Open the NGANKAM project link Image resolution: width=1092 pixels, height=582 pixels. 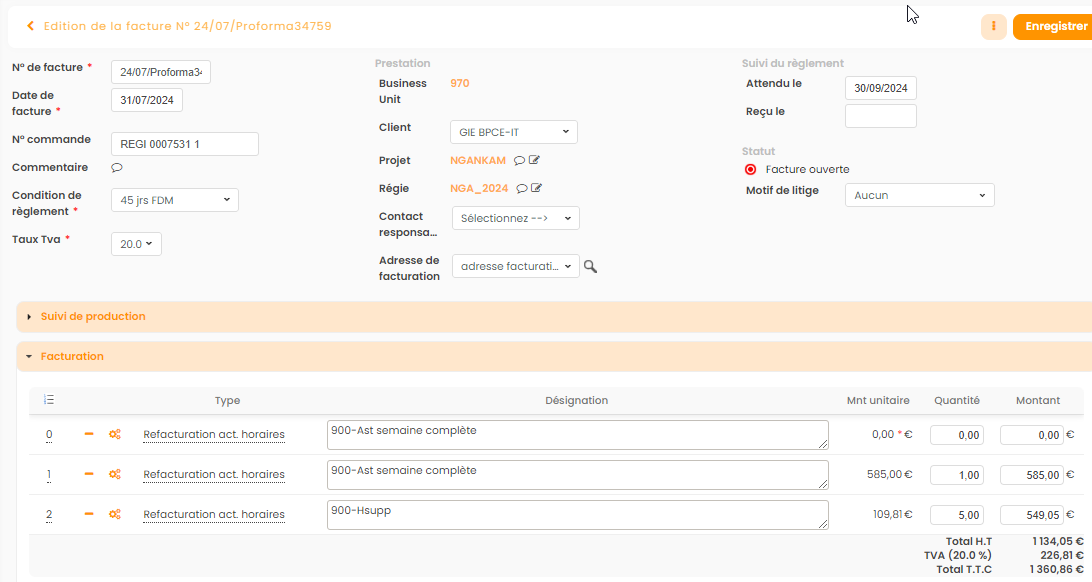478,160
